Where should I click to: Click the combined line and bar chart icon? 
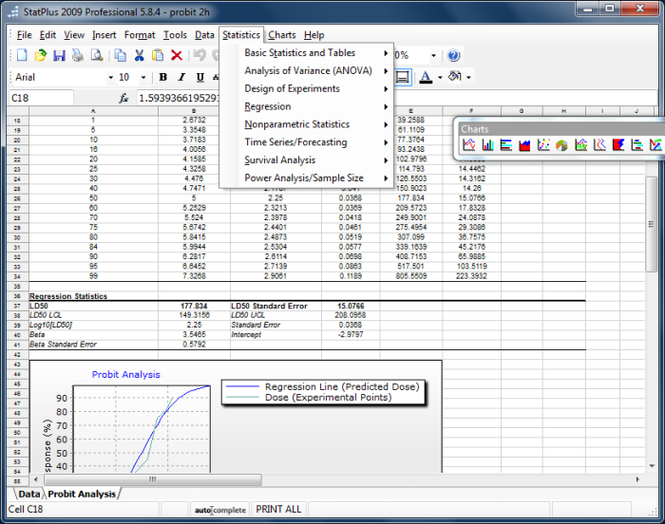pyautogui.click(x=581, y=145)
